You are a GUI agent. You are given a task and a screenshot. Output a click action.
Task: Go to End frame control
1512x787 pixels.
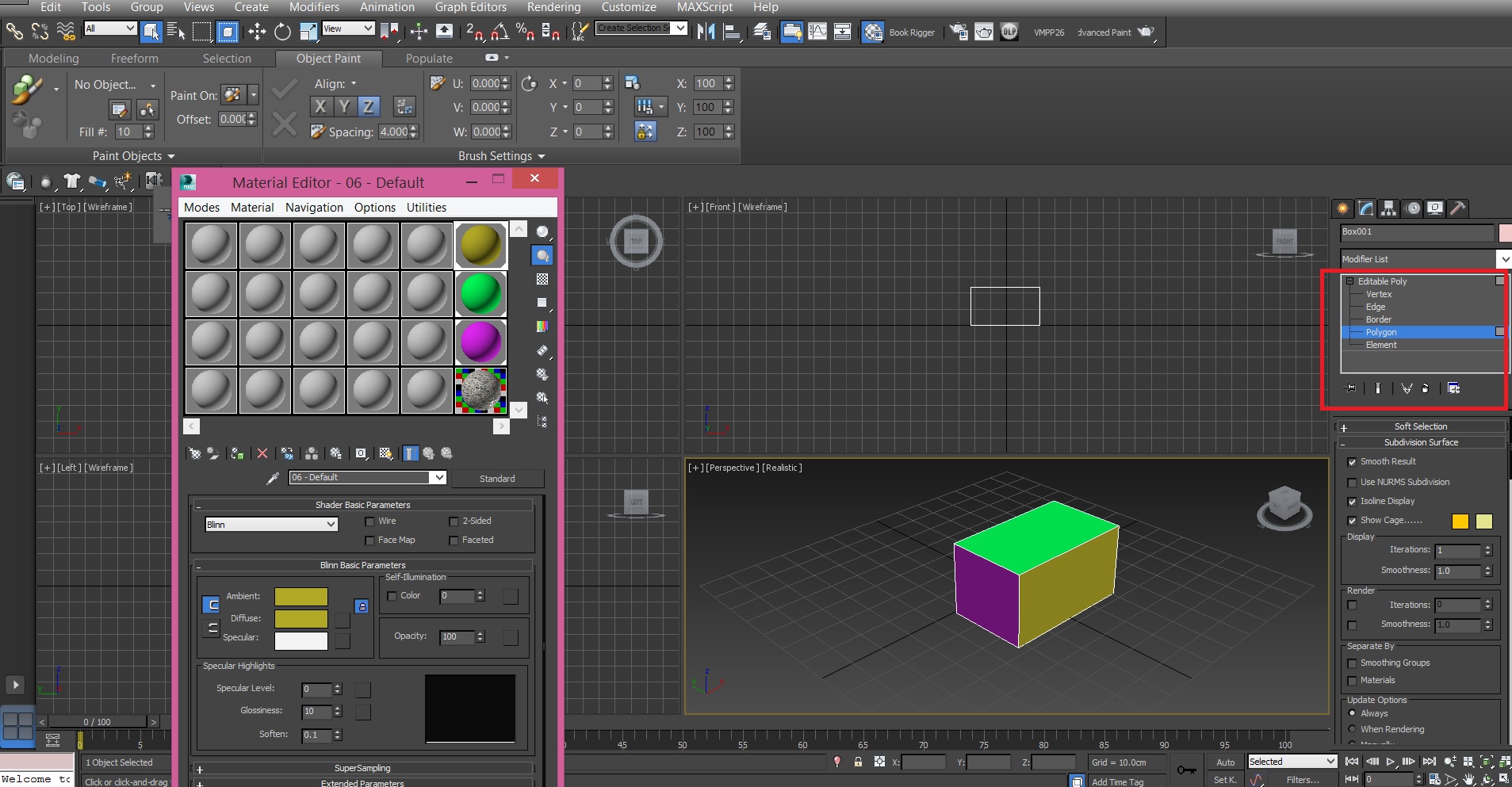[1429, 762]
